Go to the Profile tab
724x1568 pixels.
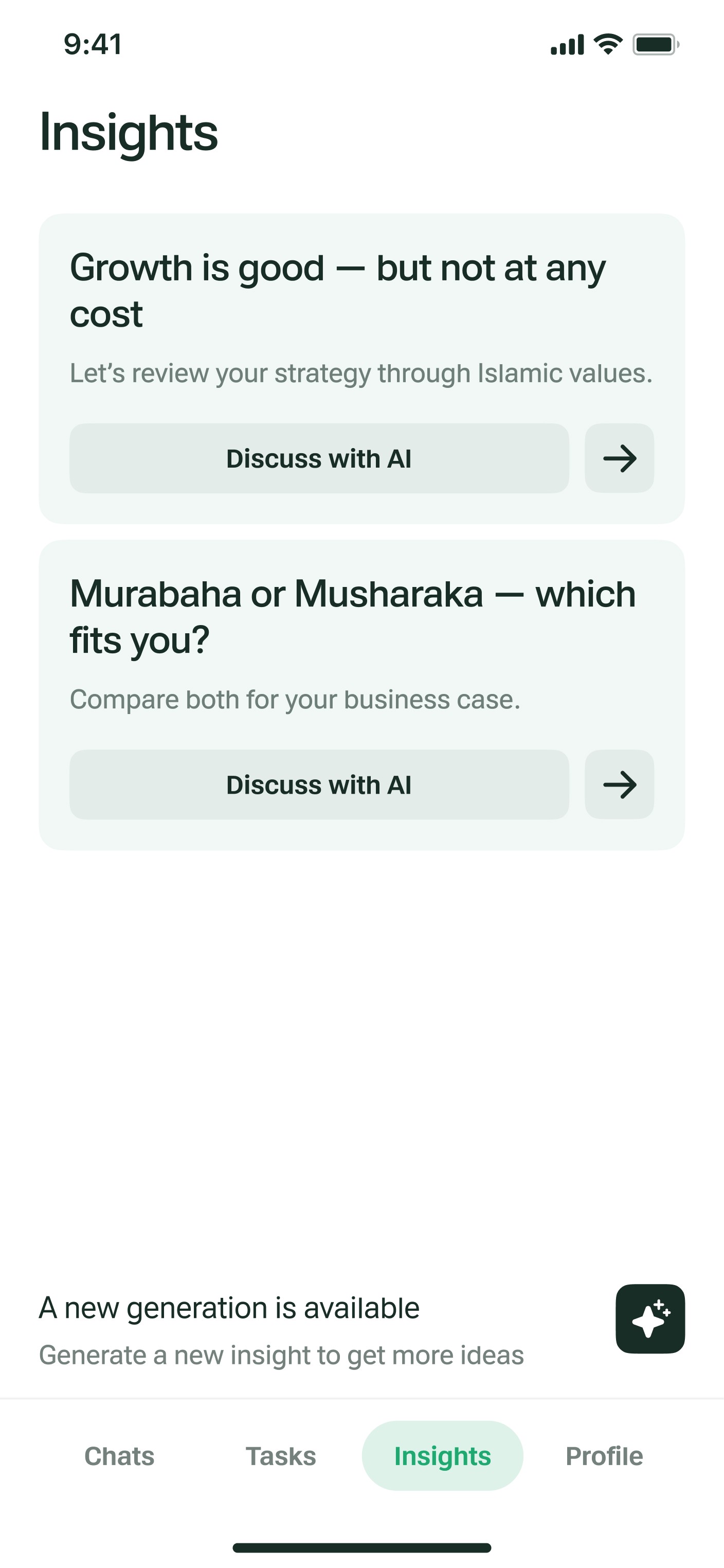(604, 1456)
